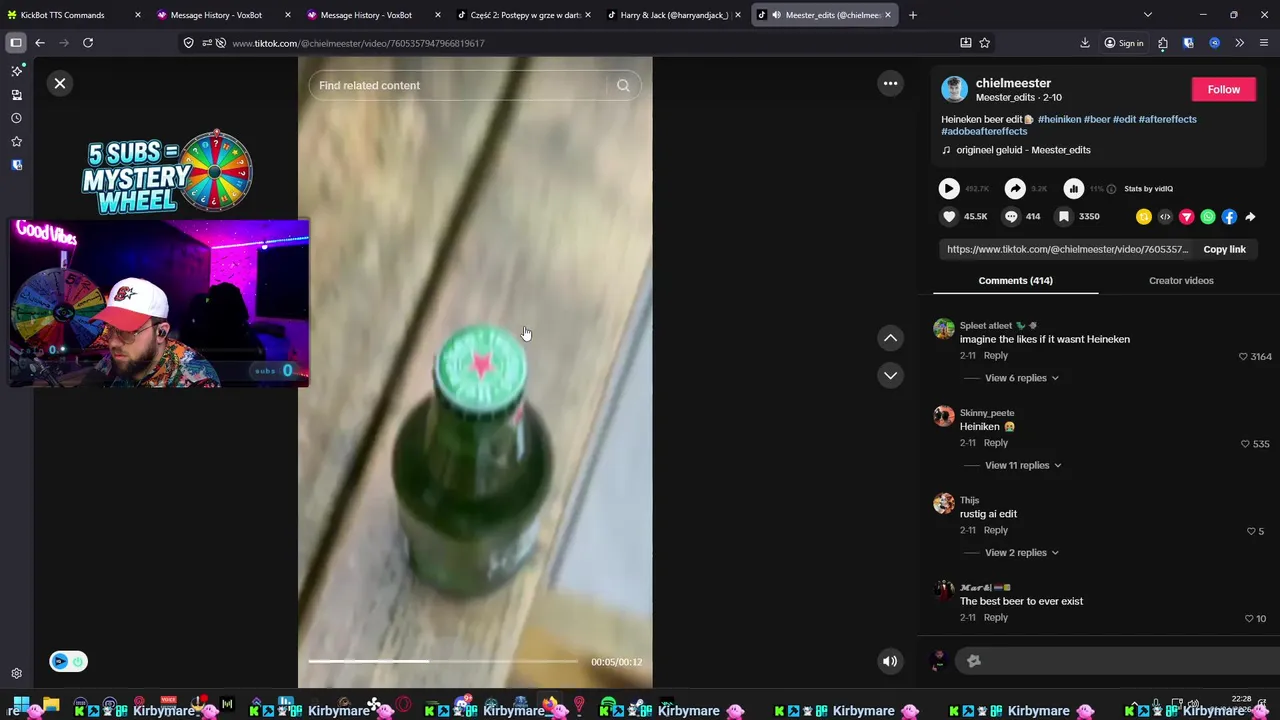This screenshot has height=720, width=1280.
Task: Seek the video using the progress bar
Action: click(443, 661)
